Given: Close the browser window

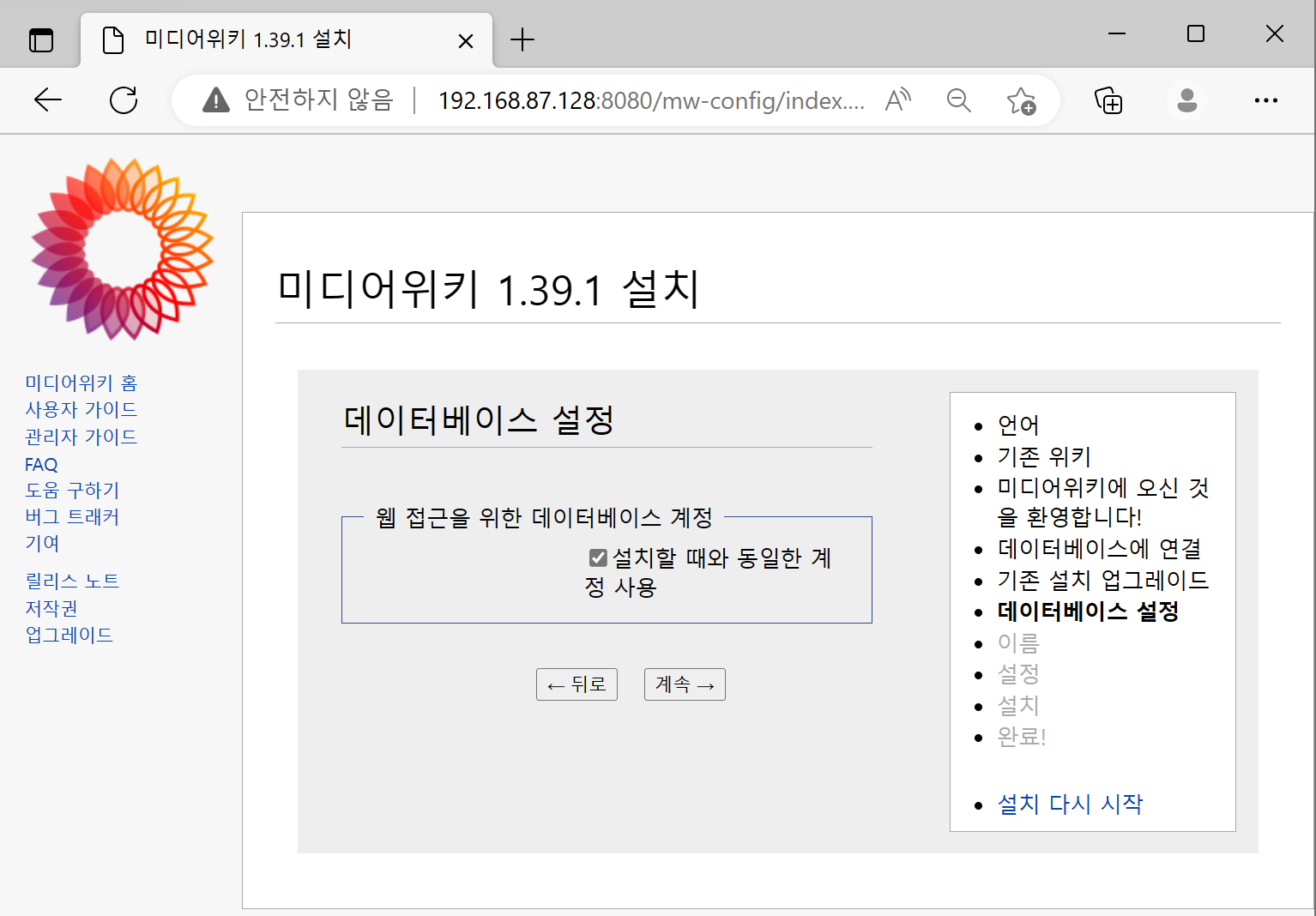Looking at the screenshot, I should (1275, 33).
